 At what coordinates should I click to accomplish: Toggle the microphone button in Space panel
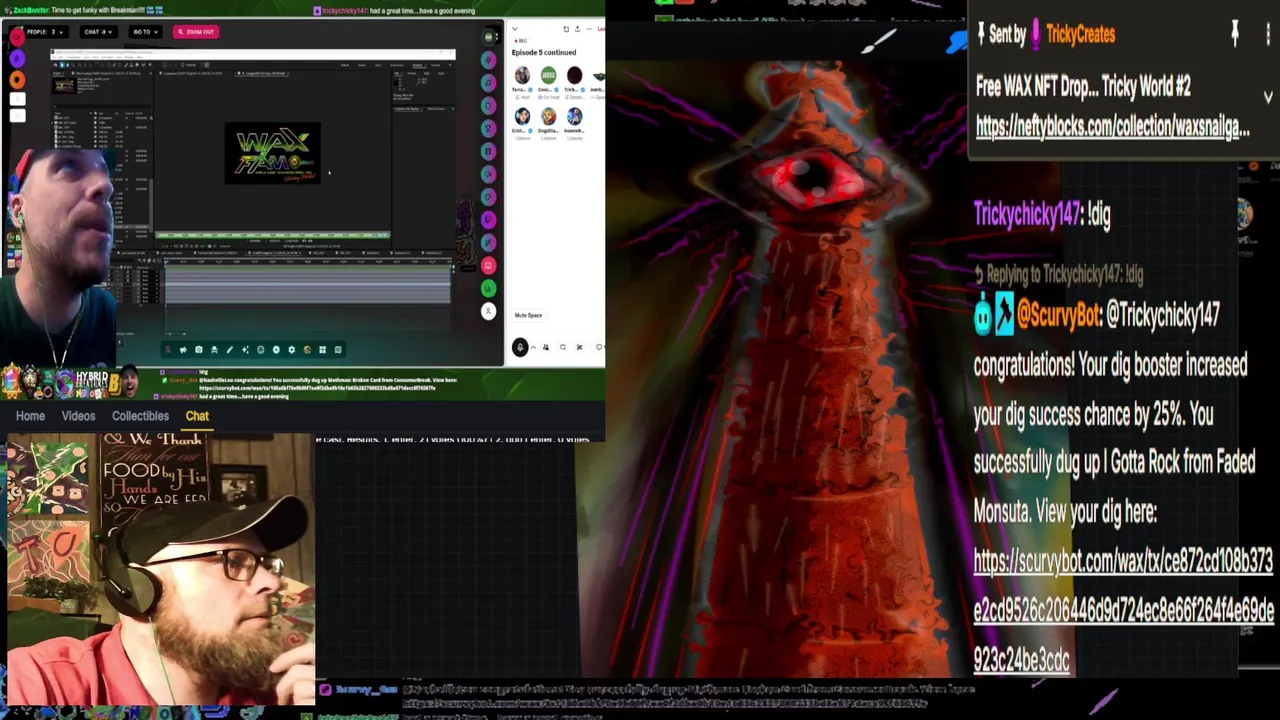click(x=520, y=347)
